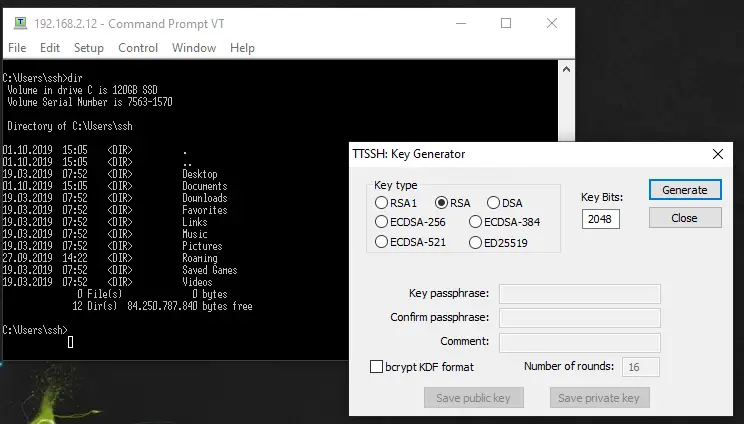Select the DSA key type
The image size is (744, 424).
504,203
